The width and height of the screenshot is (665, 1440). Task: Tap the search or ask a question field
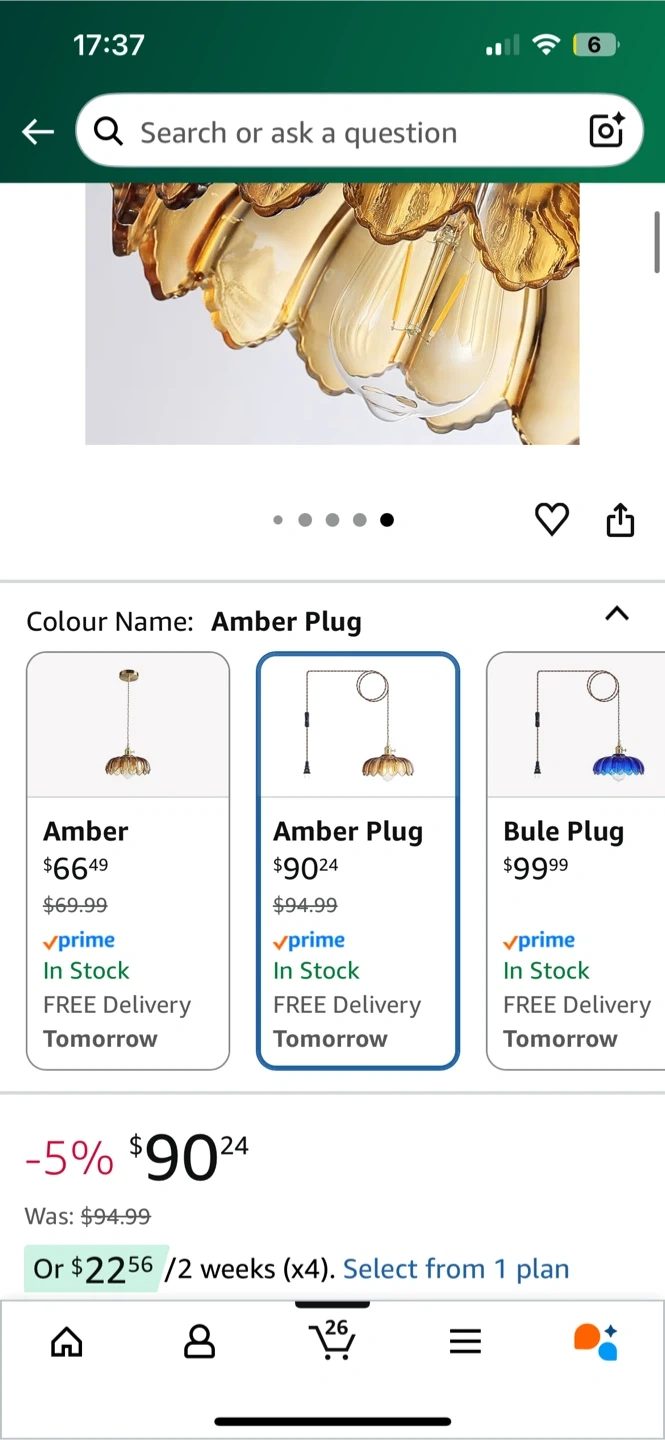(x=359, y=131)
